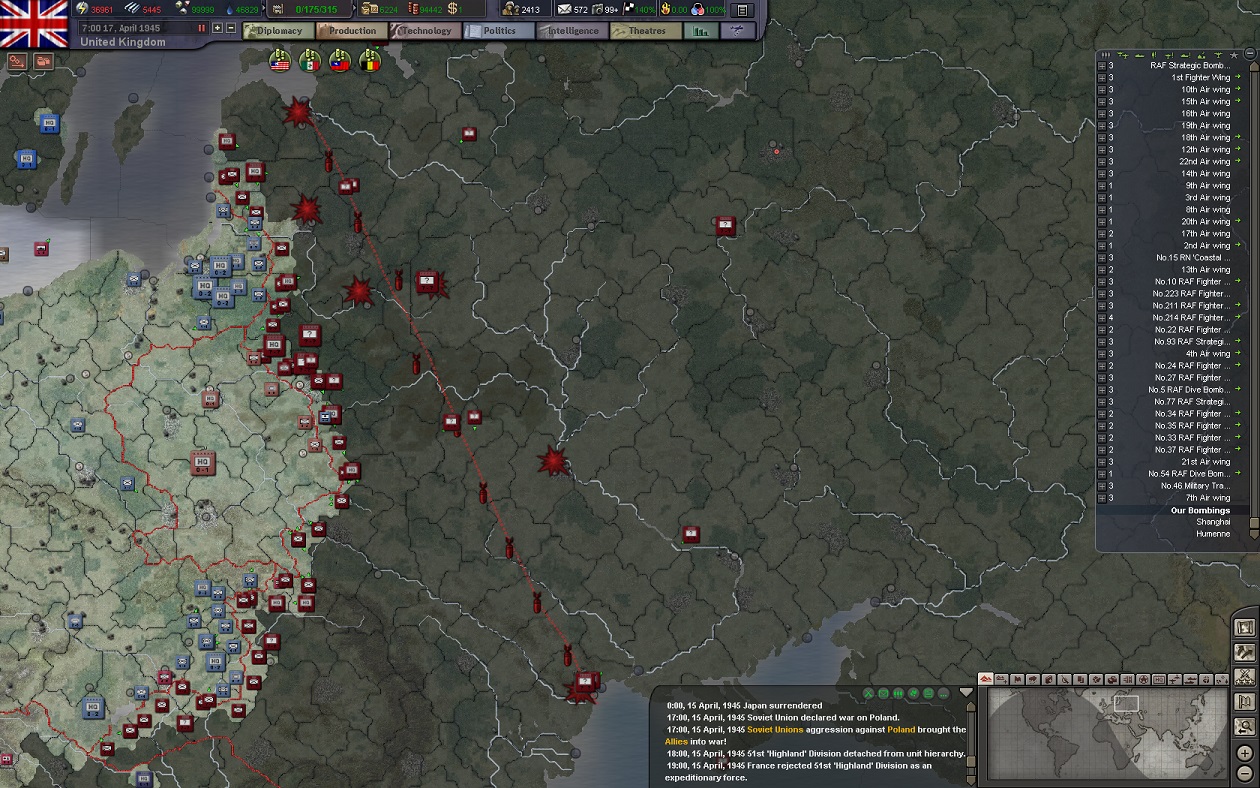Open the statistics chart icon
The height and width of the screenshot is (788, 1260).
point(699,31)
